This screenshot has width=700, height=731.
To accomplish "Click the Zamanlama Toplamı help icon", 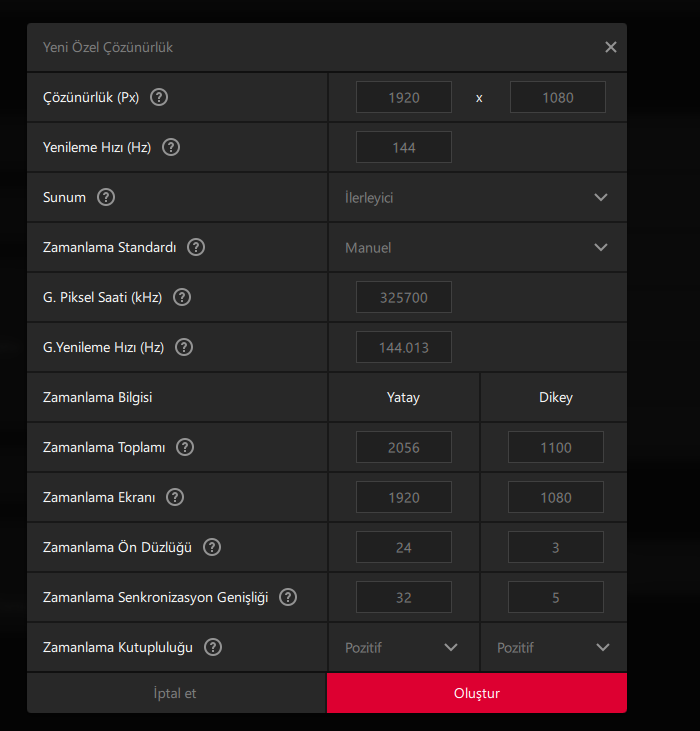I will pos(185,447).
